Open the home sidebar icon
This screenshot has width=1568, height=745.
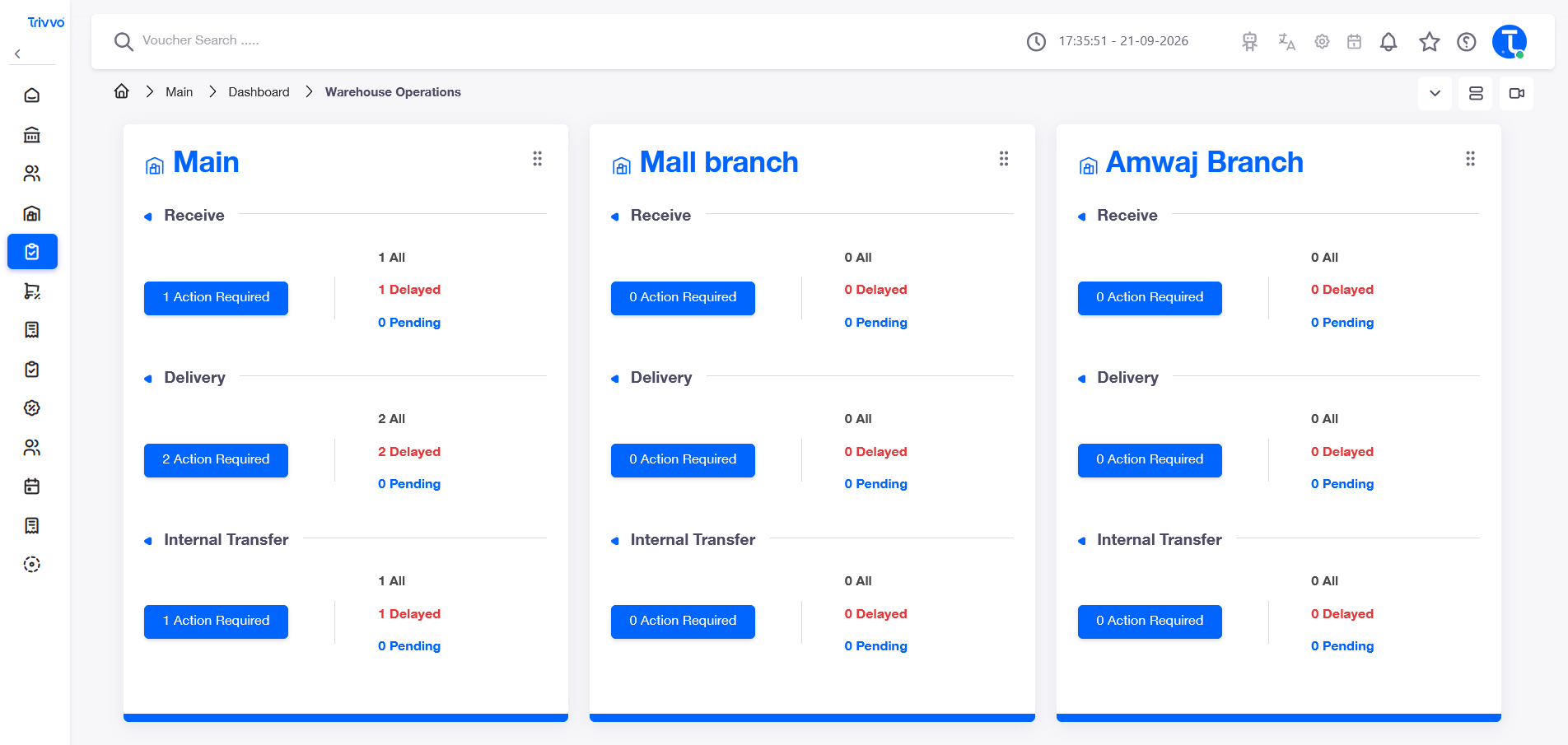32,95
